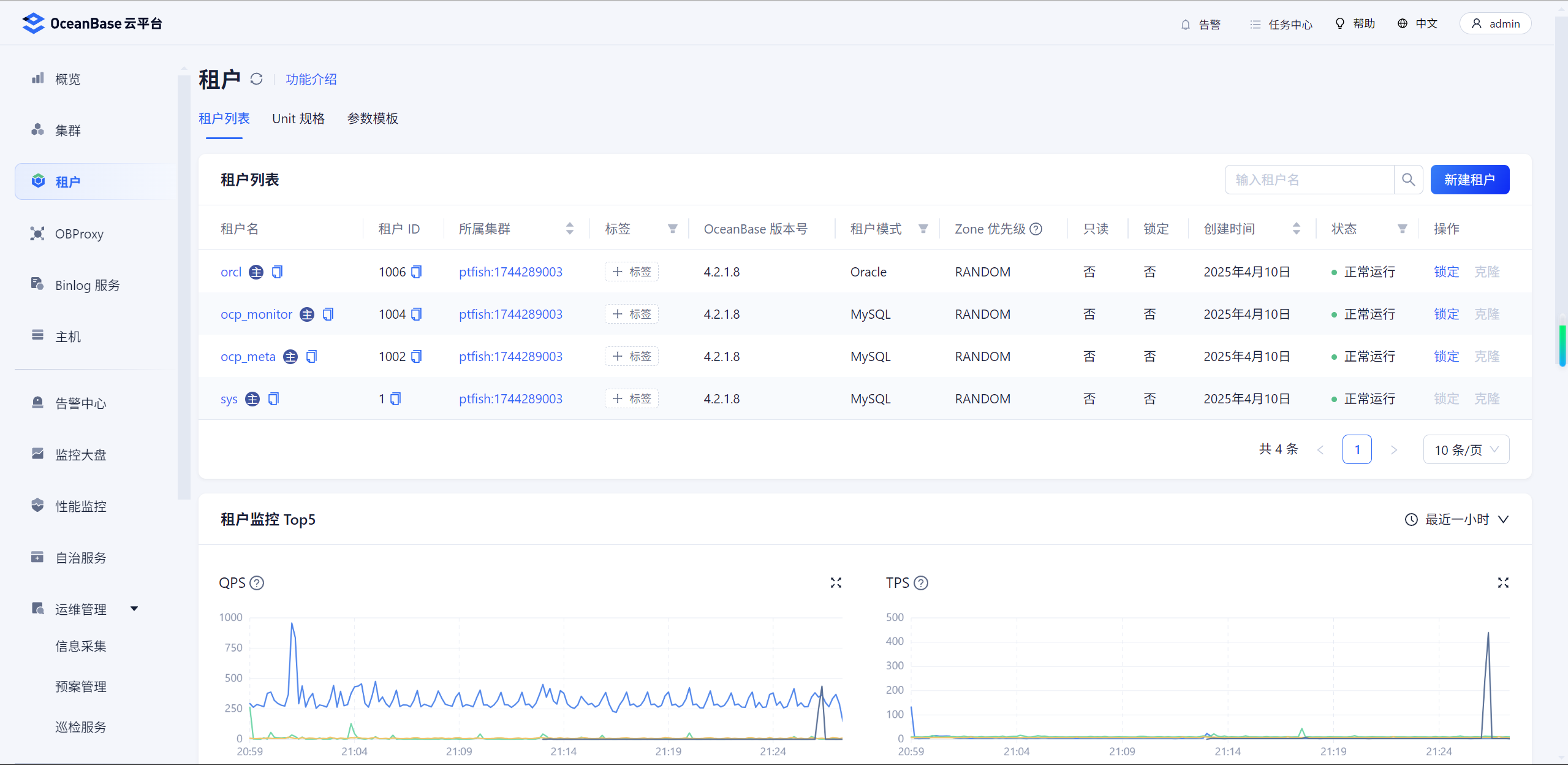Select 租户 in sidebar menu
This screenshot has width=1568, height=765.
95,181
